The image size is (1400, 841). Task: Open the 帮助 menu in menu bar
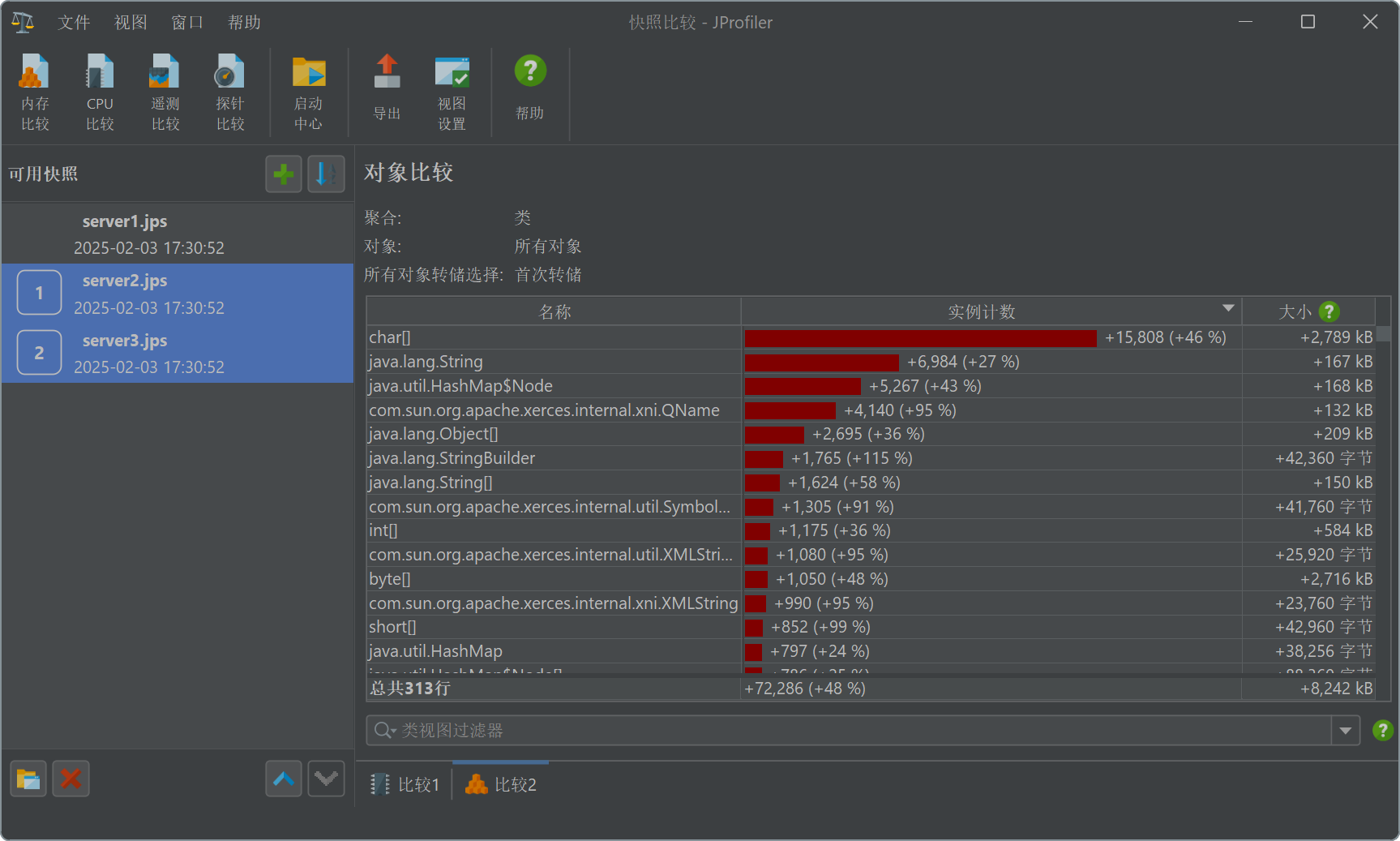click(244, 23)
